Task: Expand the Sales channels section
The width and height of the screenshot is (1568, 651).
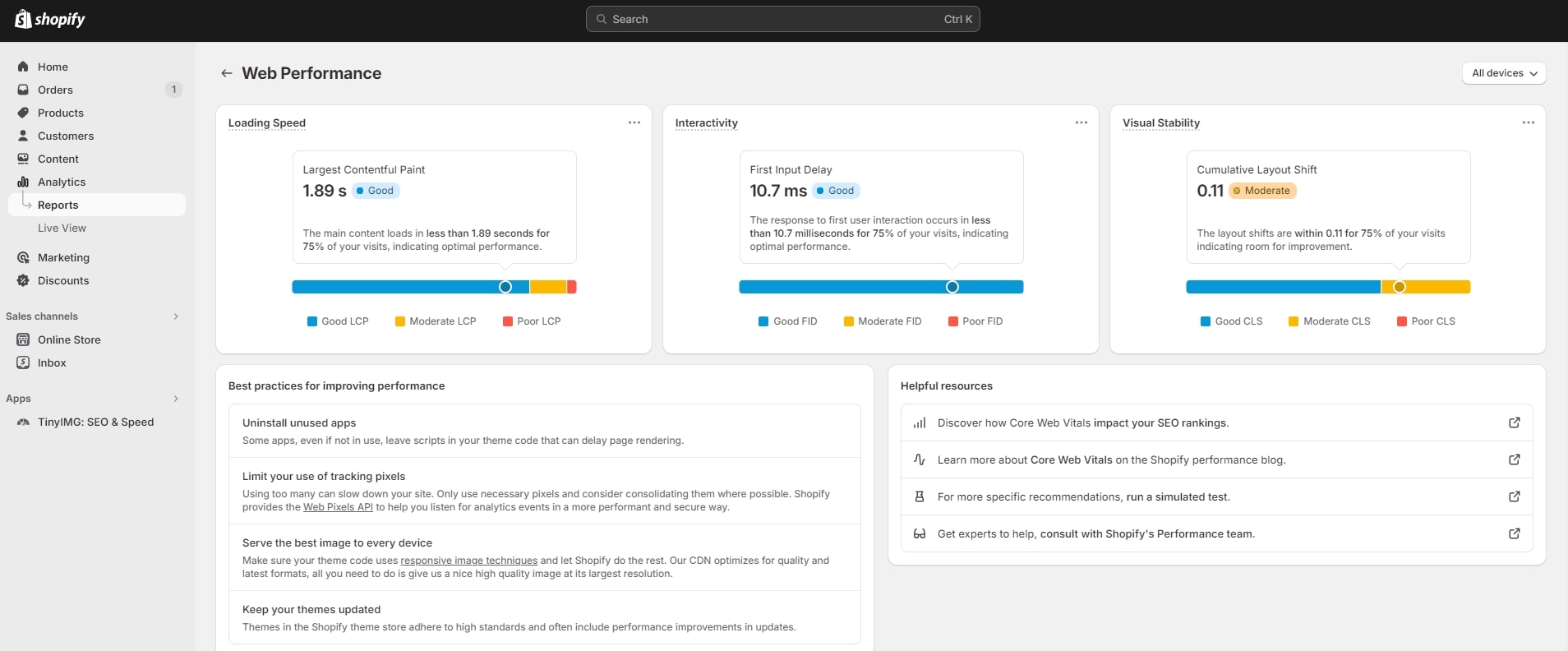Action: pyautogui.click(x=176, y=316)
